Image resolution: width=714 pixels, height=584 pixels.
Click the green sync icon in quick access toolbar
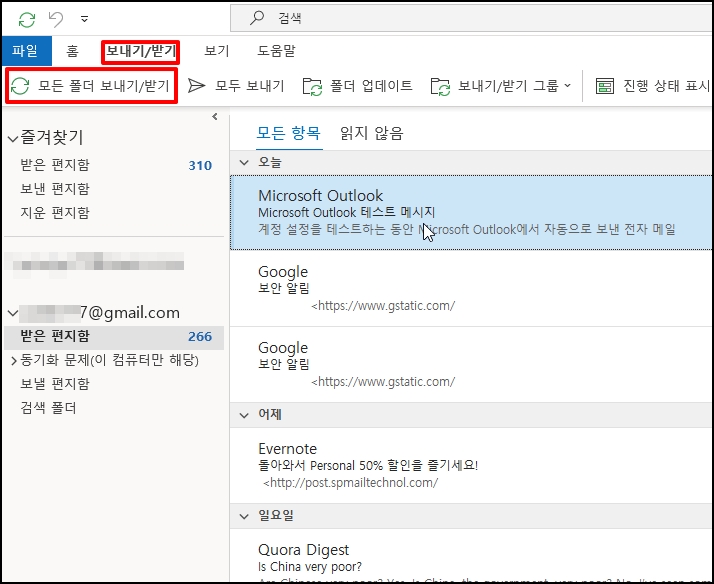(x=27, y=19)
